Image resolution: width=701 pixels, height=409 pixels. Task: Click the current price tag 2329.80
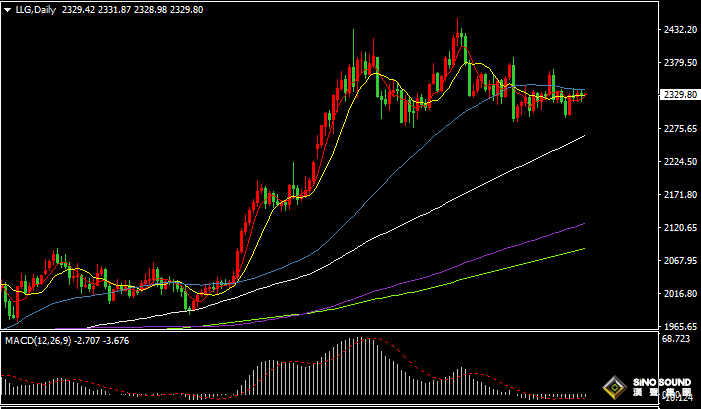point(679,95)
